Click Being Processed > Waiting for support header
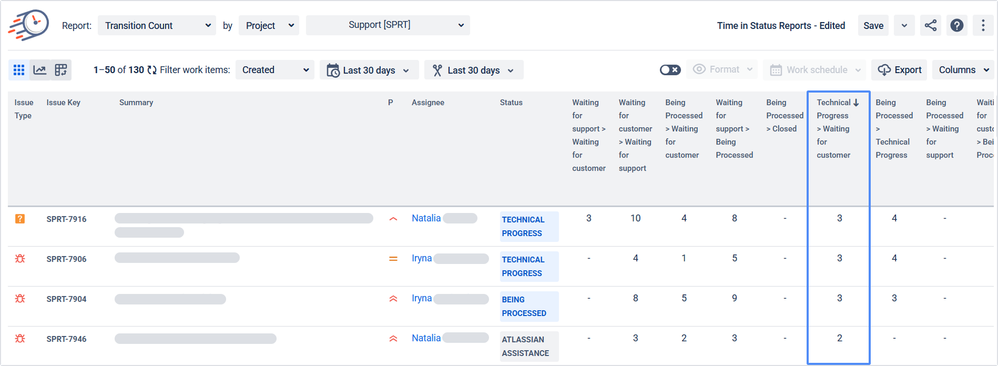The width and height of the screenshot is (998, 366). point(945,129)
